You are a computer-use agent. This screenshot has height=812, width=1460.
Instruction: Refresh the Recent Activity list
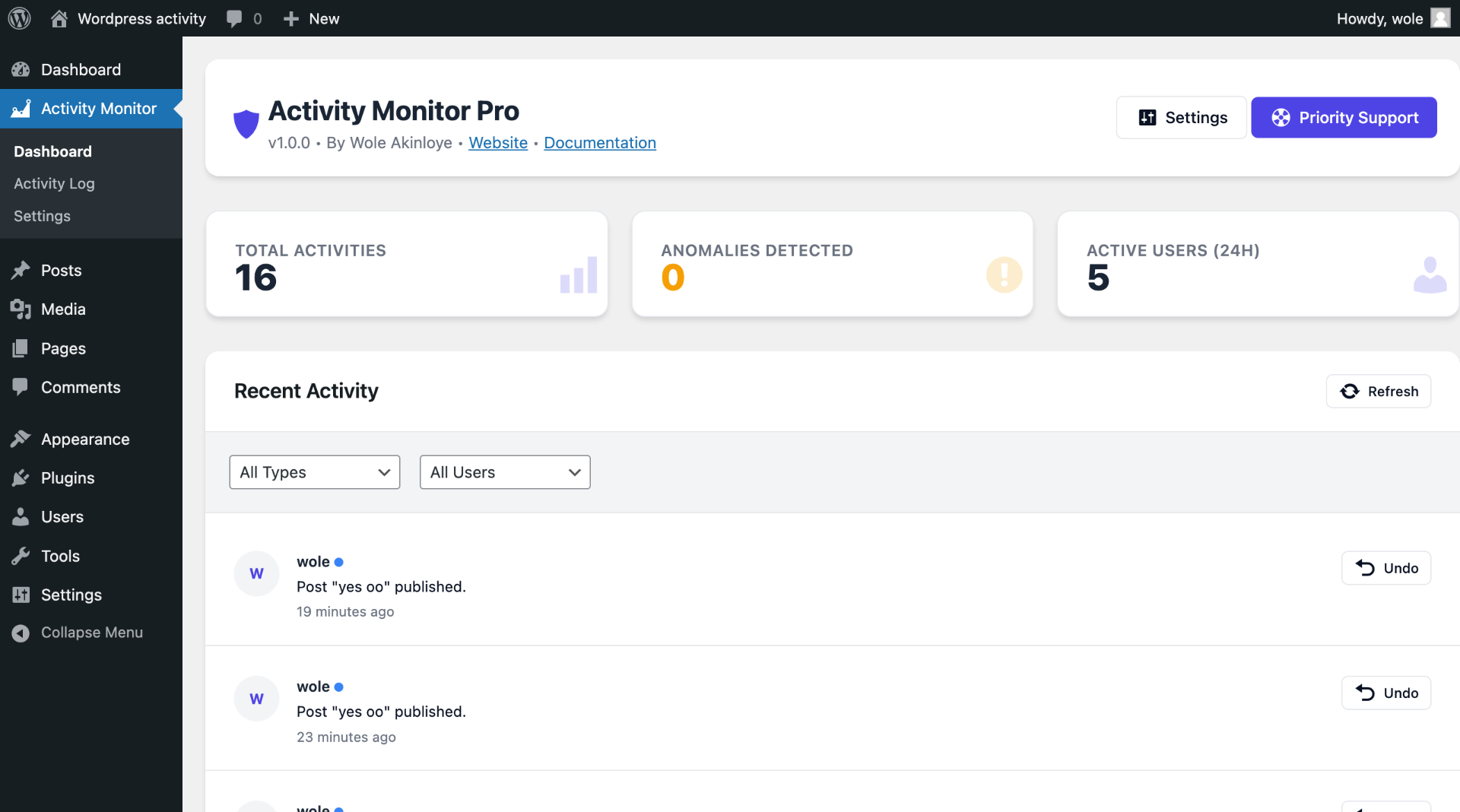(1379, 391)
